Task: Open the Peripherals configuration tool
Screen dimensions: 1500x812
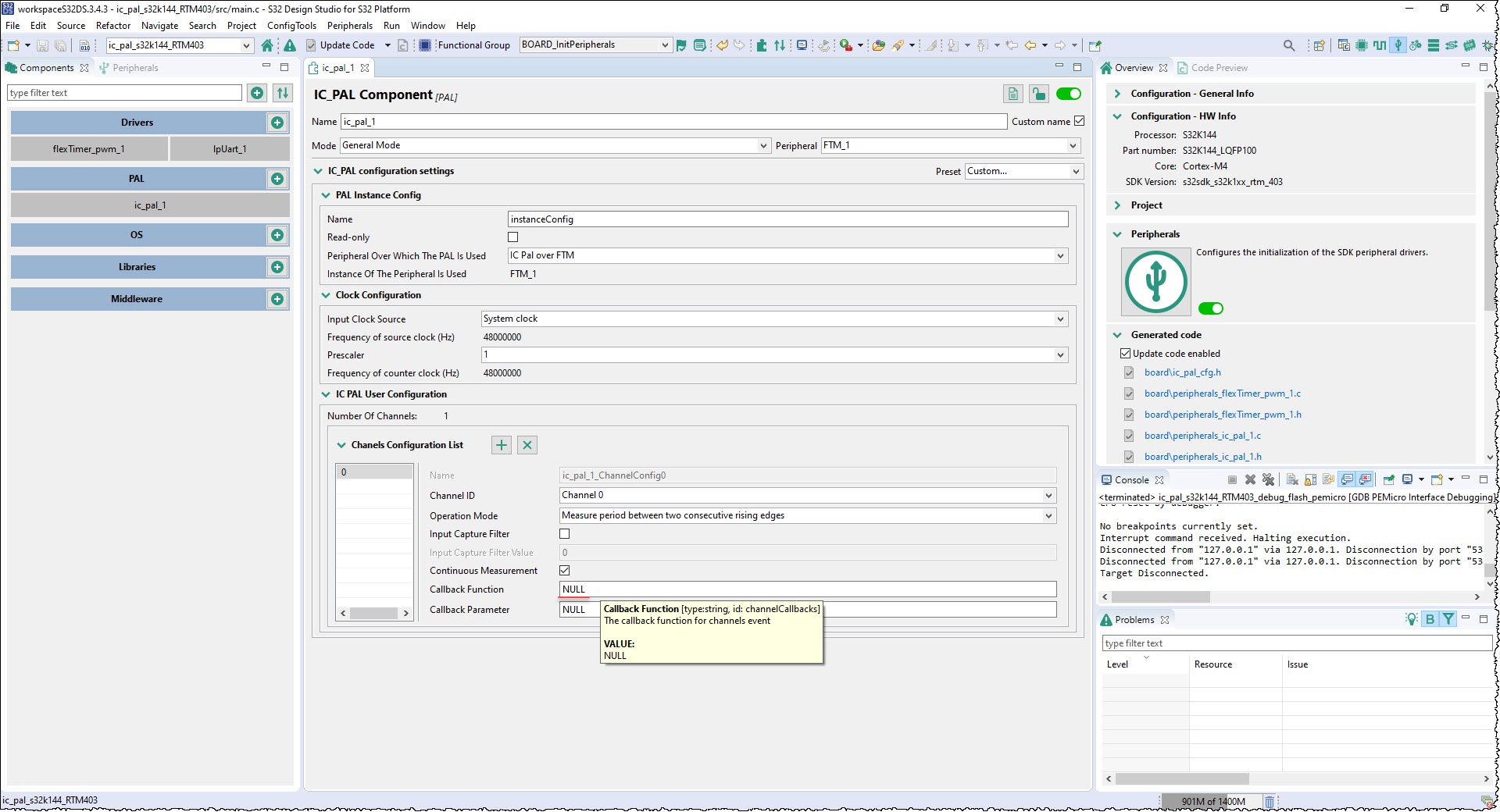Action: pyautogui.click(x=1398, y=45)
